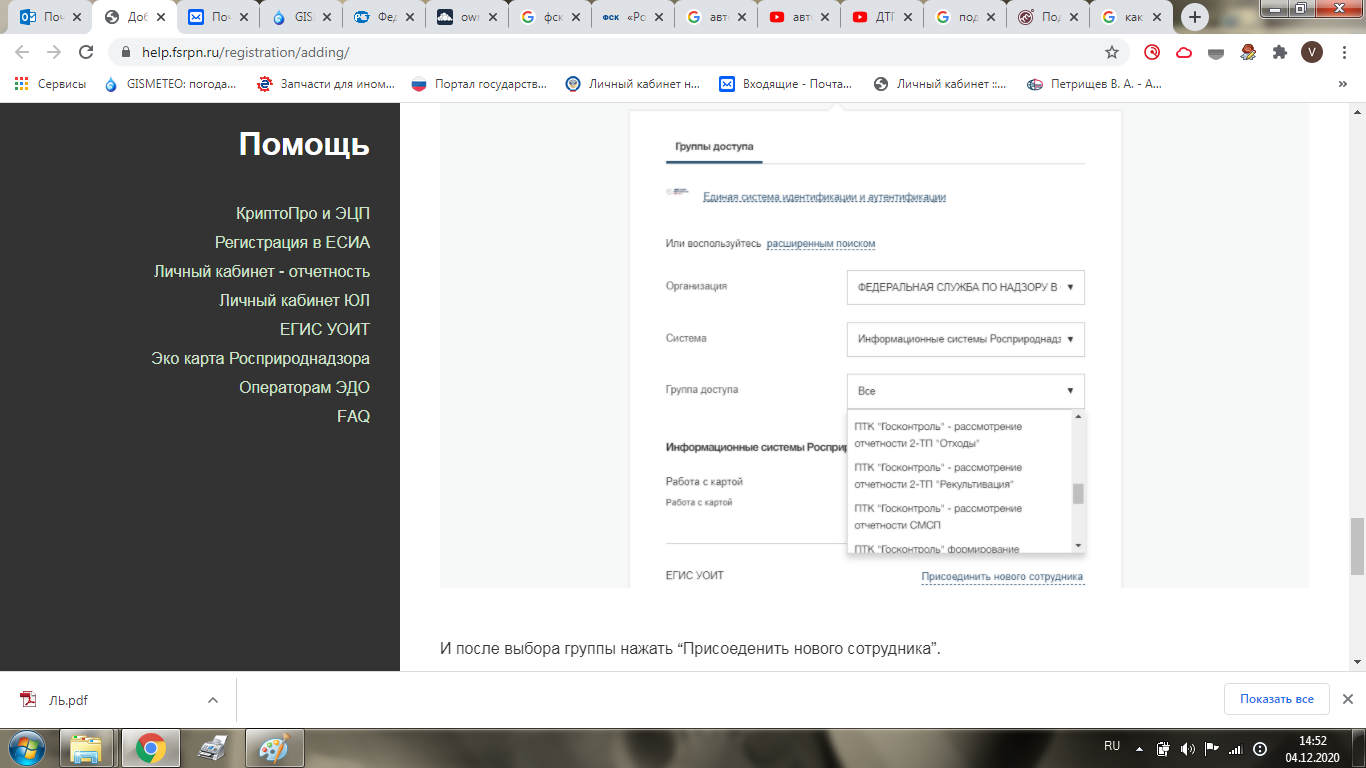
Task: Open the FAQ sidebar link
Action: (x=353, y=416)
